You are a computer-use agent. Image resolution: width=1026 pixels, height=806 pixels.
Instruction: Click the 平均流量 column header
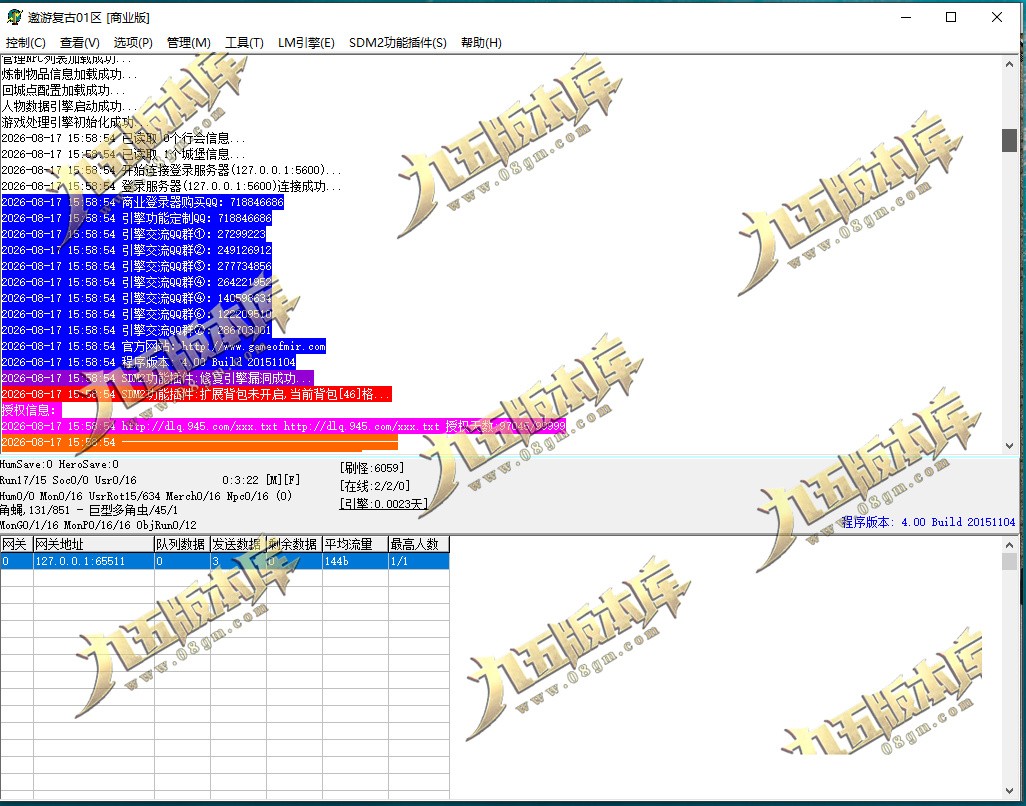point(355,544)
